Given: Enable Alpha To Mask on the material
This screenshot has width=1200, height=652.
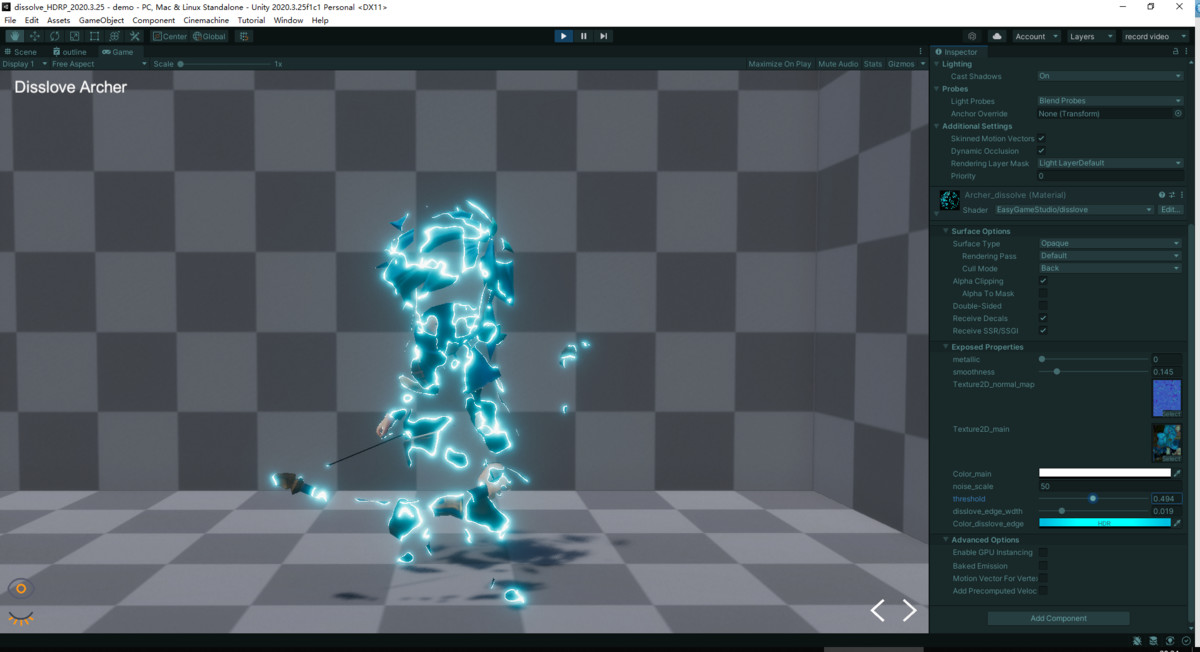Looking at the screenshot, I should click(x=1043, y=293).
